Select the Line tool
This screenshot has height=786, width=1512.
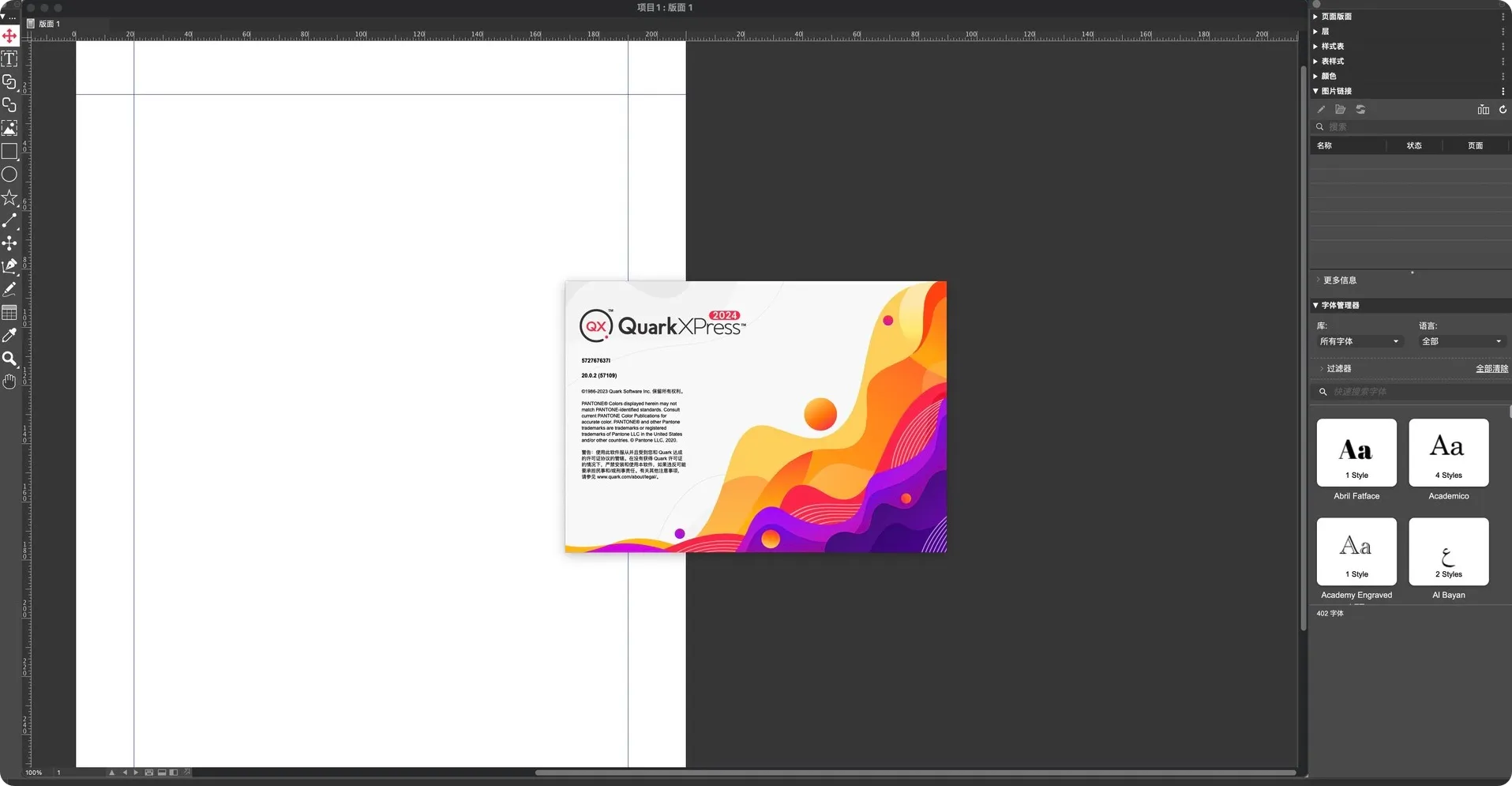(9, 220)
